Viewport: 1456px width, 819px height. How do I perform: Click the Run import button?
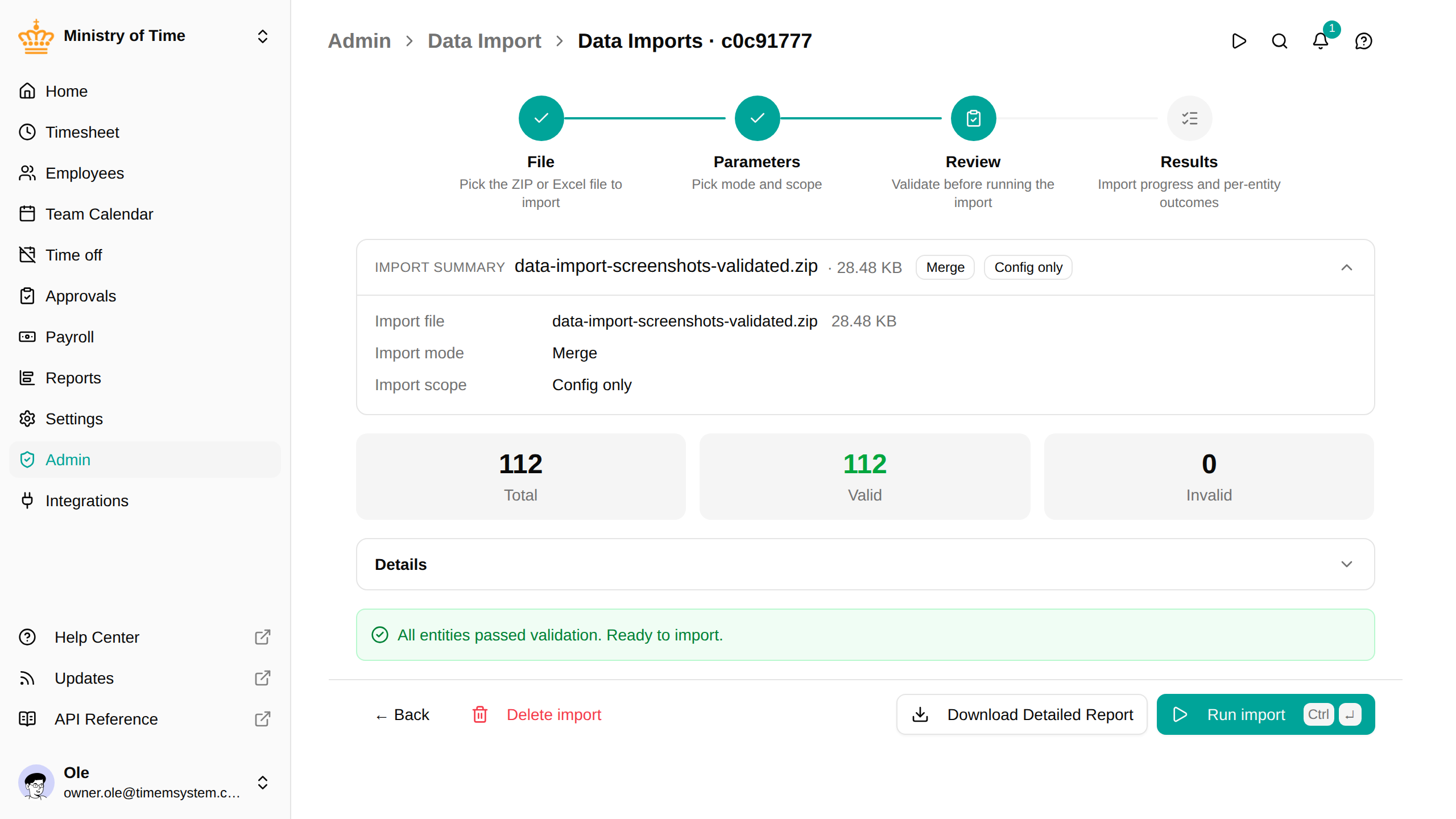1265,714
